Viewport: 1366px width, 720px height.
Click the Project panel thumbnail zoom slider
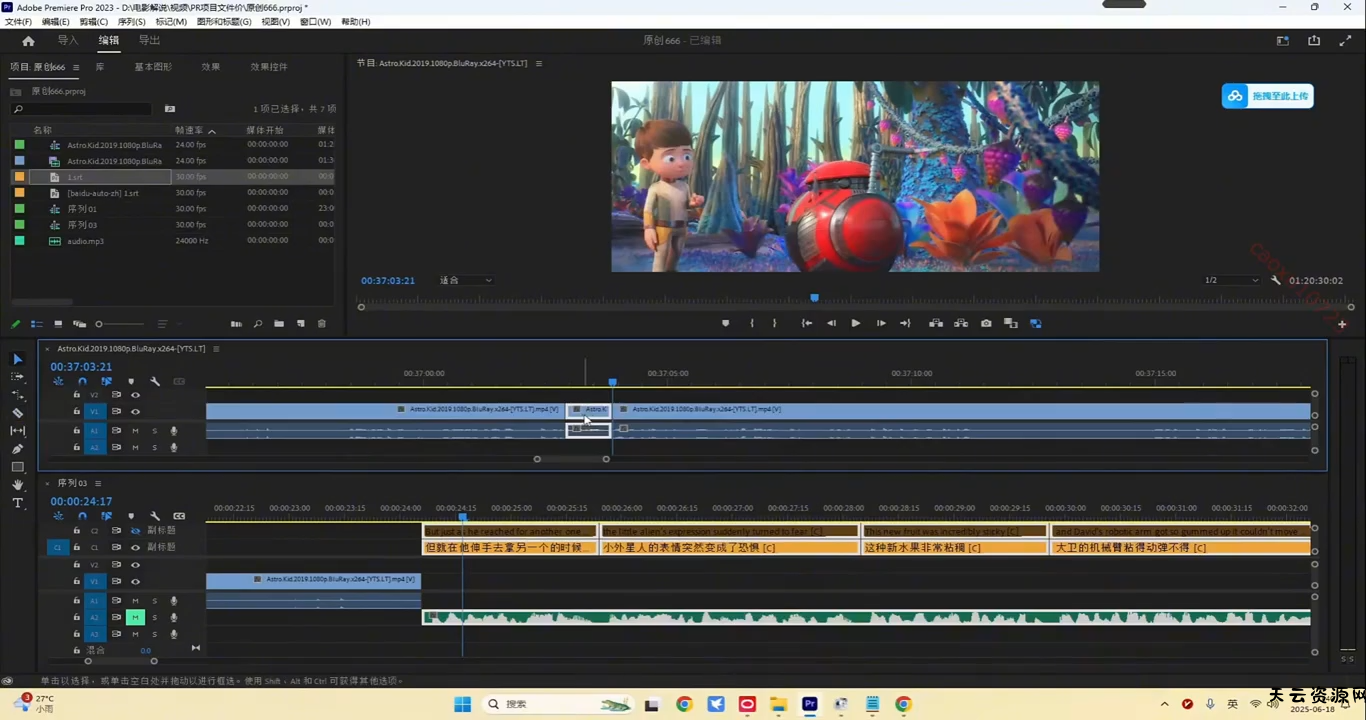click(x=99, y=324)
